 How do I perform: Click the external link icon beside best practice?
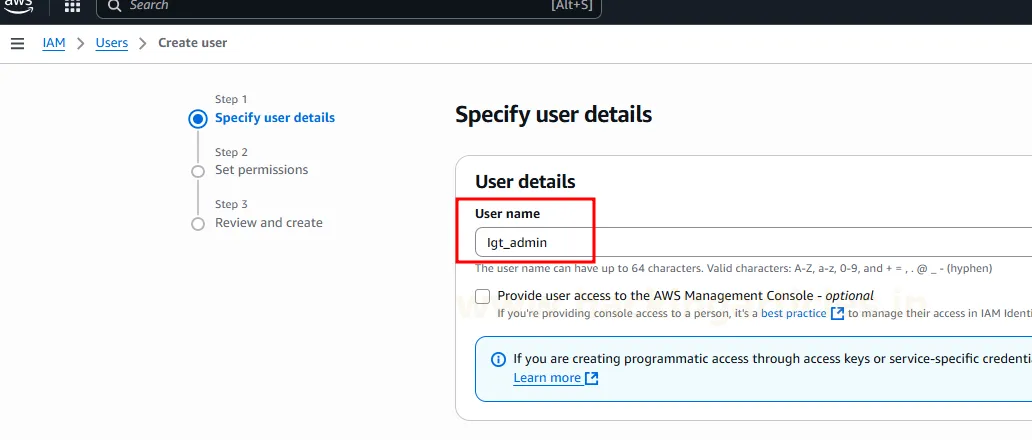tap(838, 313)
